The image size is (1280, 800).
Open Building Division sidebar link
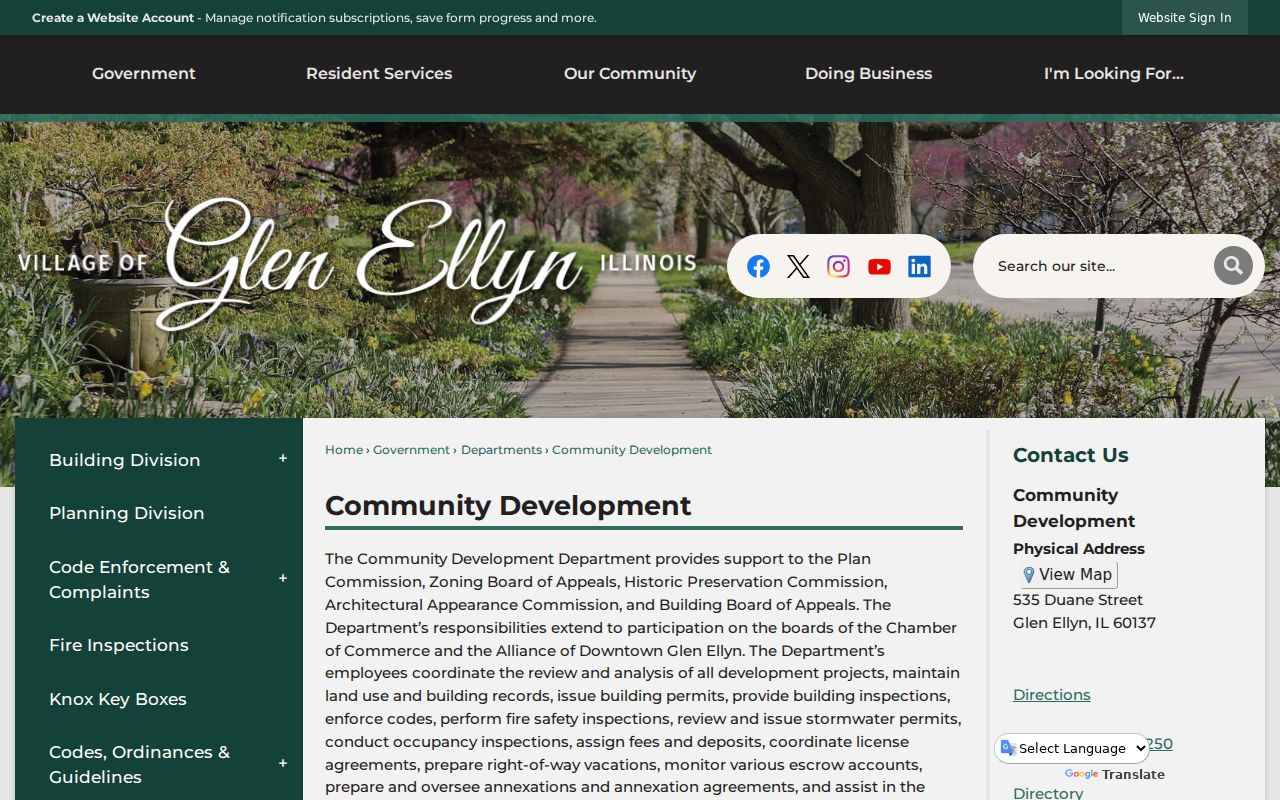coord(125,460)
